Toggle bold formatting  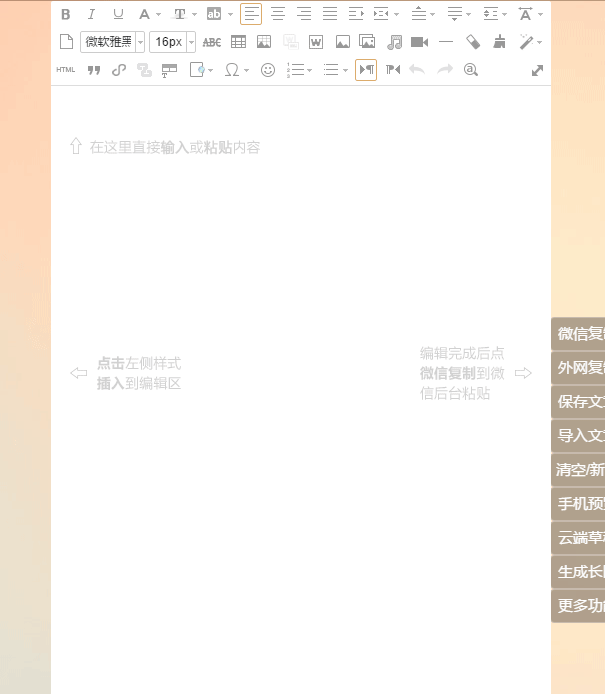(x=66, y=14)
